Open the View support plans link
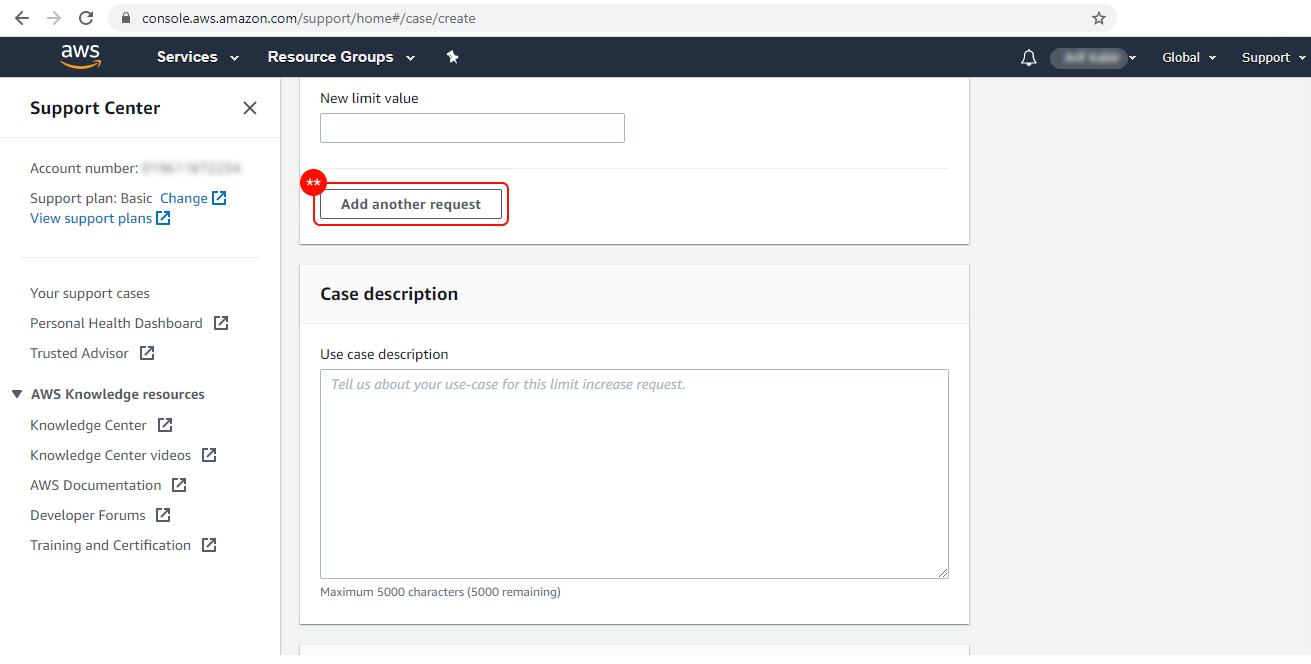 point(91,218)
